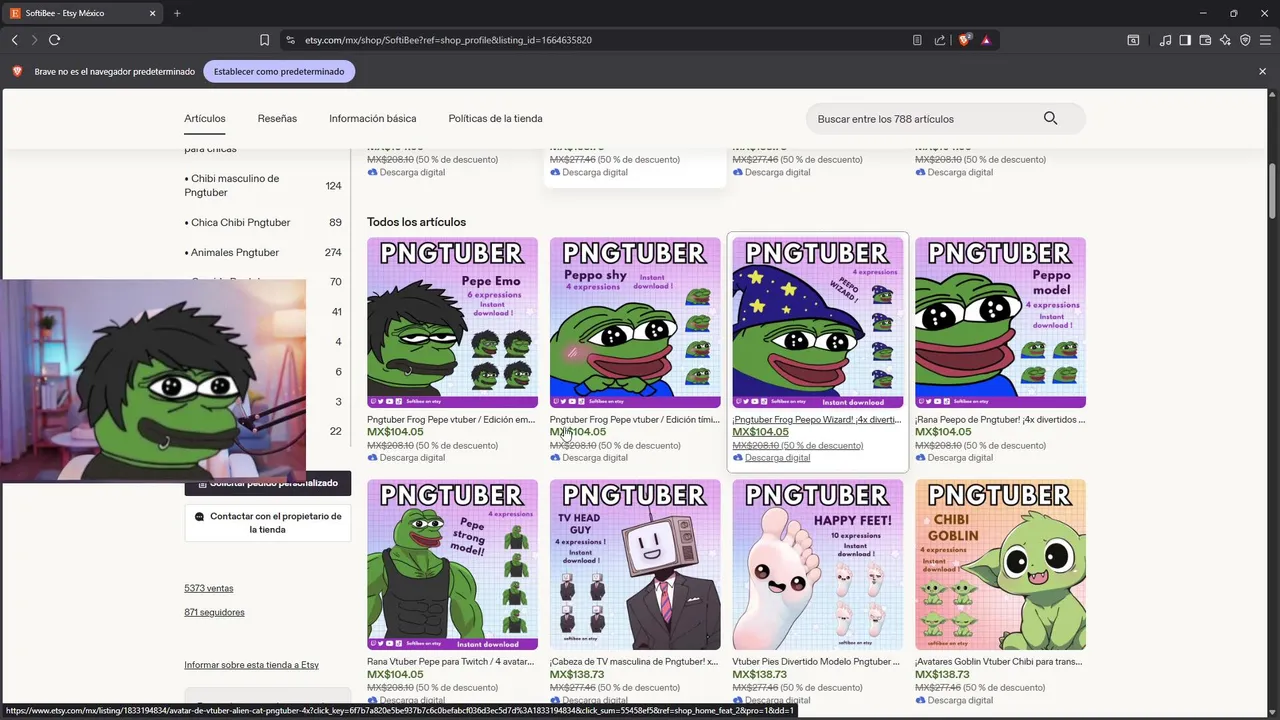This screenshot has height=720, width=1280.
Task: Bookmark this page in the address bar
Action: tap(264, 40)
